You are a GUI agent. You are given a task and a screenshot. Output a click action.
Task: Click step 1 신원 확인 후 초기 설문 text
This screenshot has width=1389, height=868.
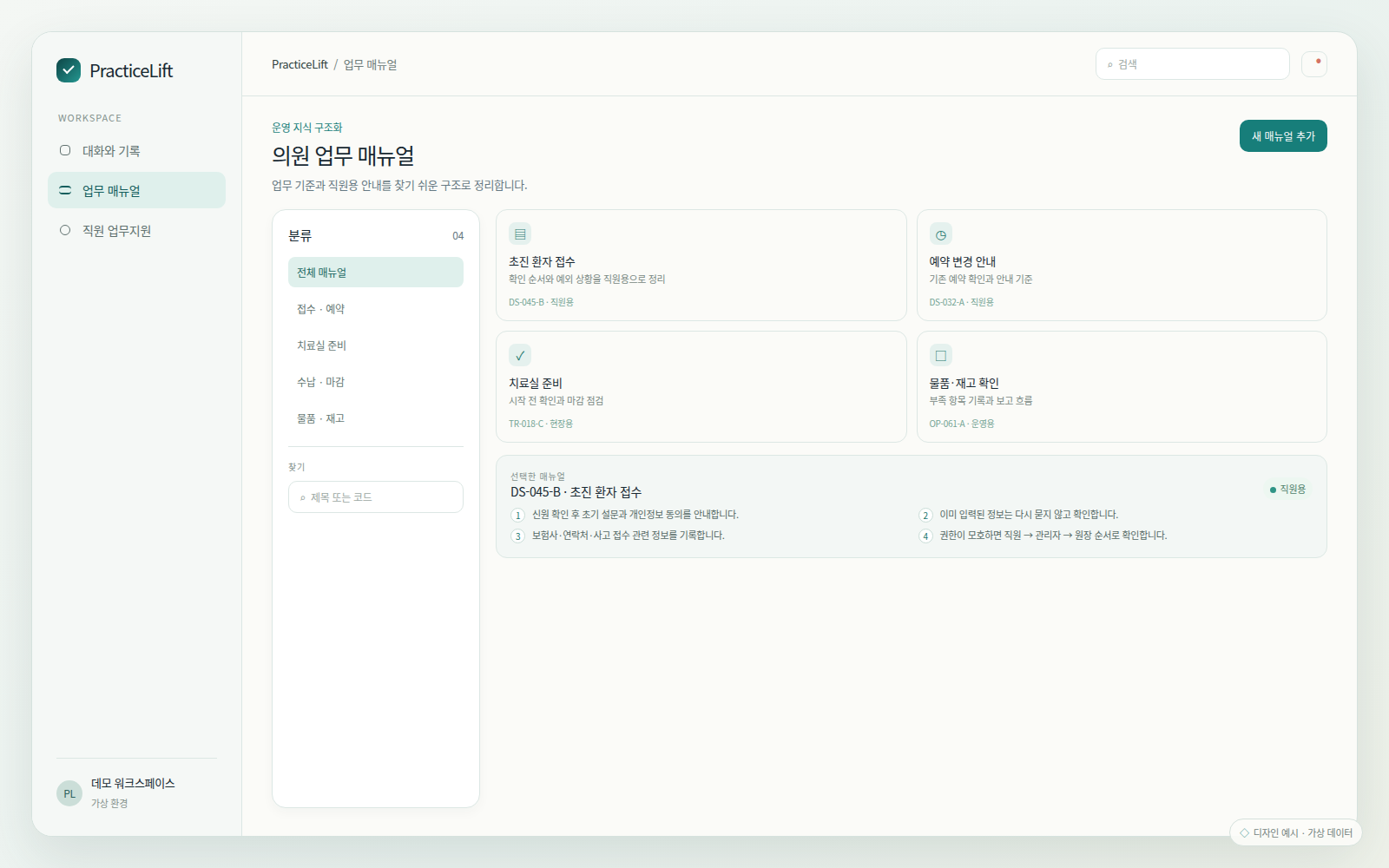tap(635, 514)
